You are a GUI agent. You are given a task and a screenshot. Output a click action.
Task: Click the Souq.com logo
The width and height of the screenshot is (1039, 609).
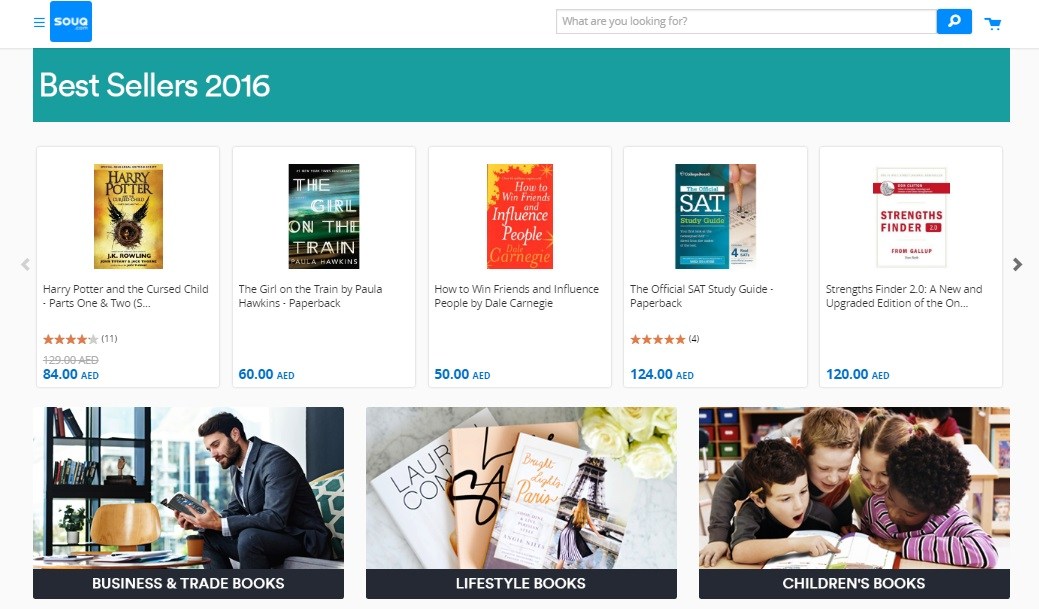click(71, 22)
